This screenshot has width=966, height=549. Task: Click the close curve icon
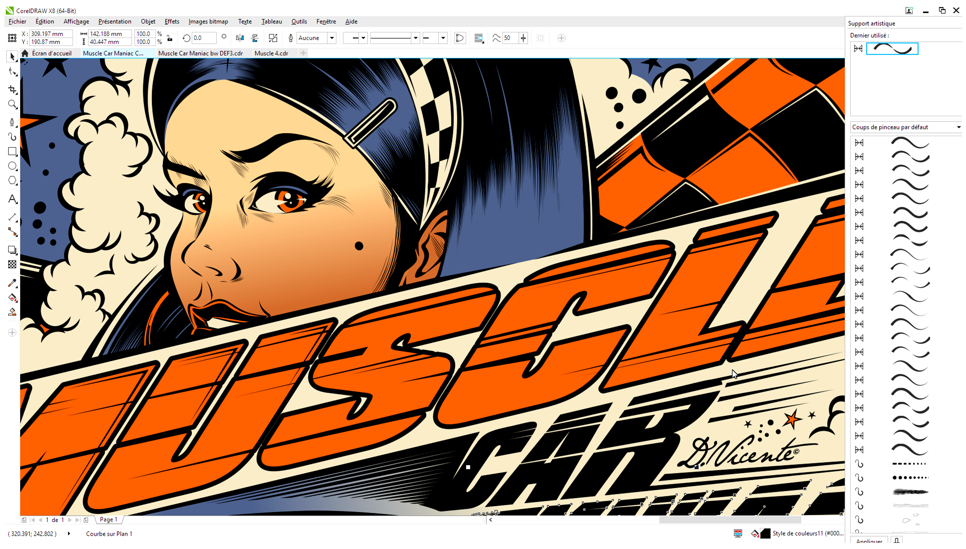tap(460, 38)
